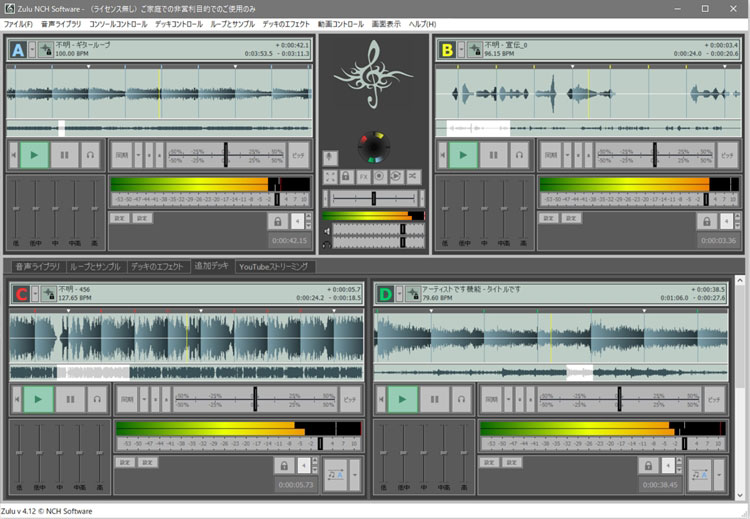Toggle the loop lock on deck D
This screenshot has width=750, height=519.
tap(648, 465)
